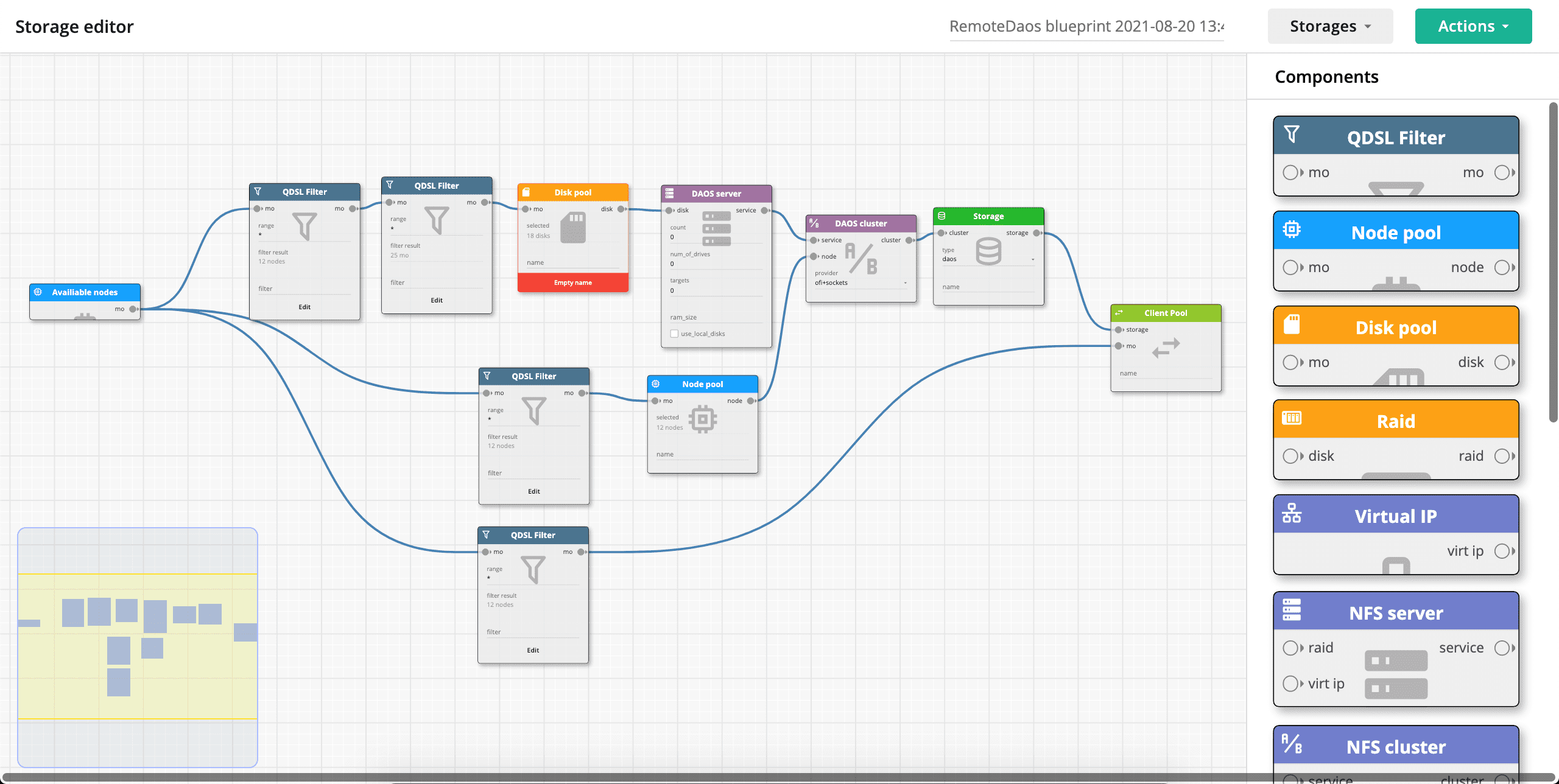Screen dimensions: 1559x784
Task: Click the server icon on NFS server component
Action: click(x=1292, y=610)
